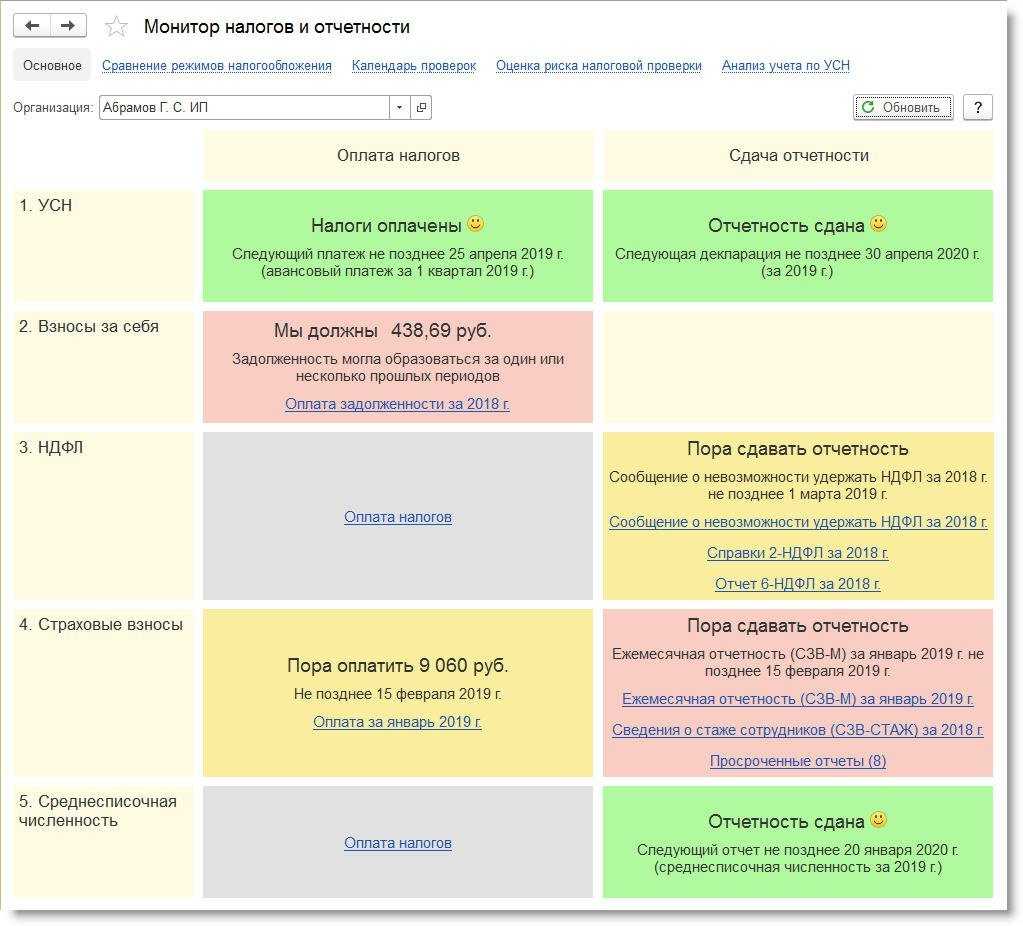Open Отчет 6-НДФЛ за 2018 г. link
Viewport: 1023px width, 926px height.
[x=797, y=584]
